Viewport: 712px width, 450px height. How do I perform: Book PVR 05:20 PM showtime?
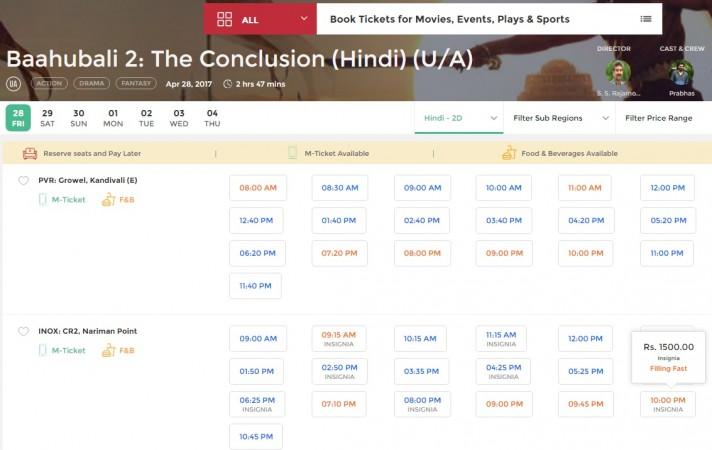[x=668, y=221]
